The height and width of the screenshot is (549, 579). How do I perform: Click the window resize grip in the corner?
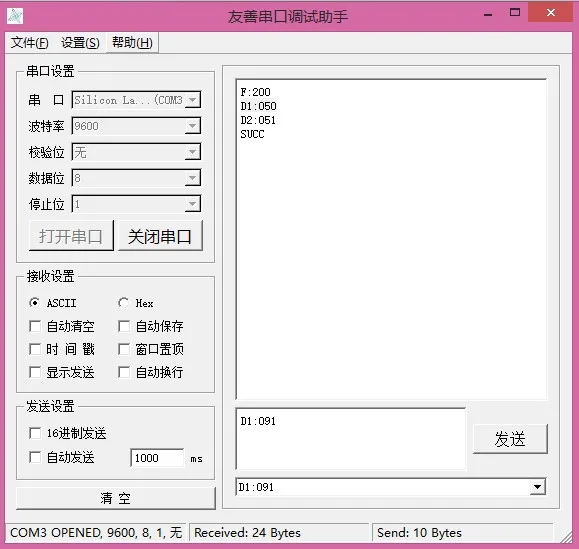tap(566, 538)
